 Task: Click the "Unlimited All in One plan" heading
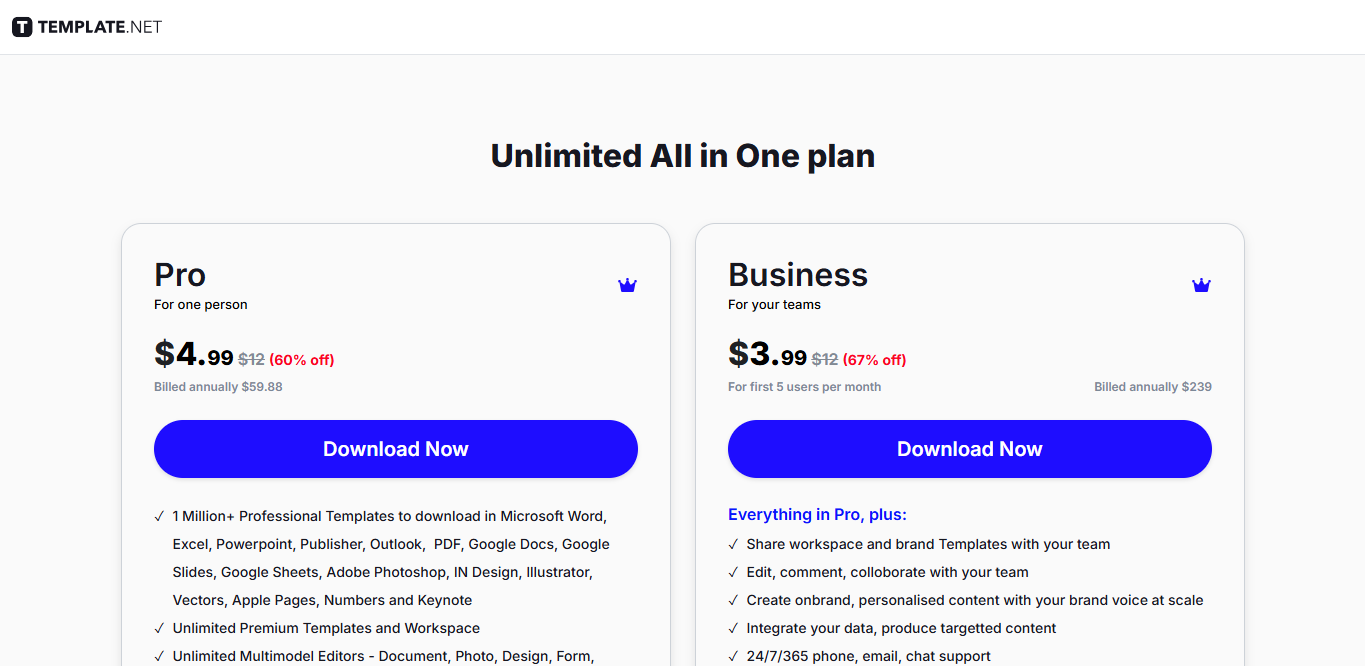(x=682, y=155)
